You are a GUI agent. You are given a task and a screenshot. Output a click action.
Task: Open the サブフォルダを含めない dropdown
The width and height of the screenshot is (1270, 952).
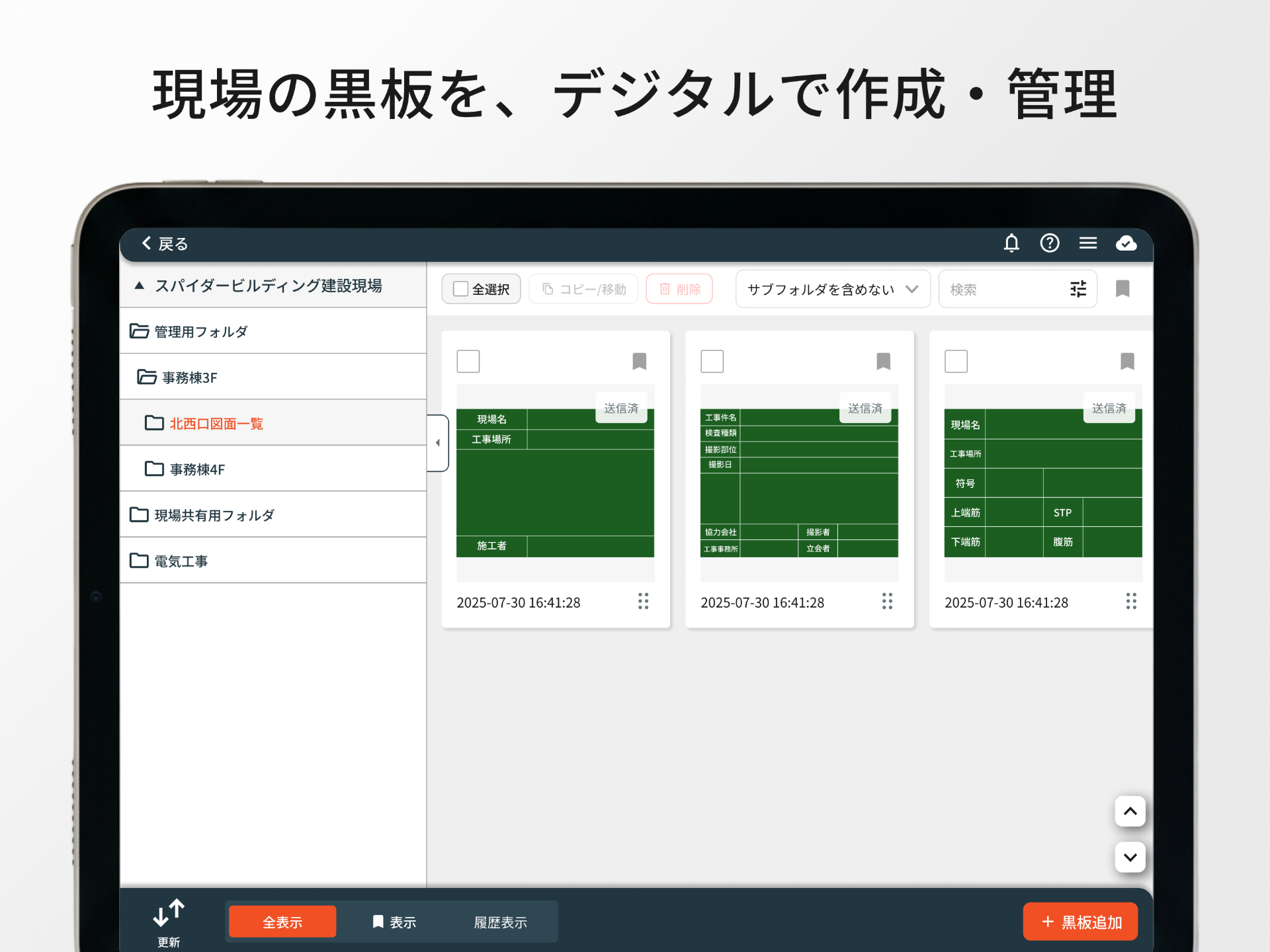coord(833,289)
